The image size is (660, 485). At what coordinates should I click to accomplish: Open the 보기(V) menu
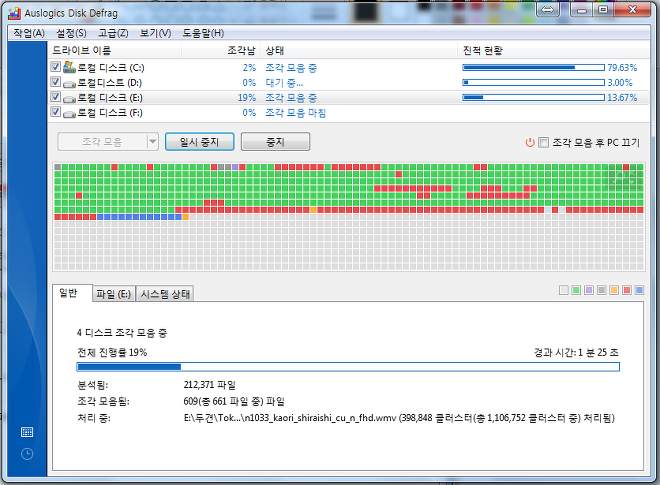coord(155,33)
